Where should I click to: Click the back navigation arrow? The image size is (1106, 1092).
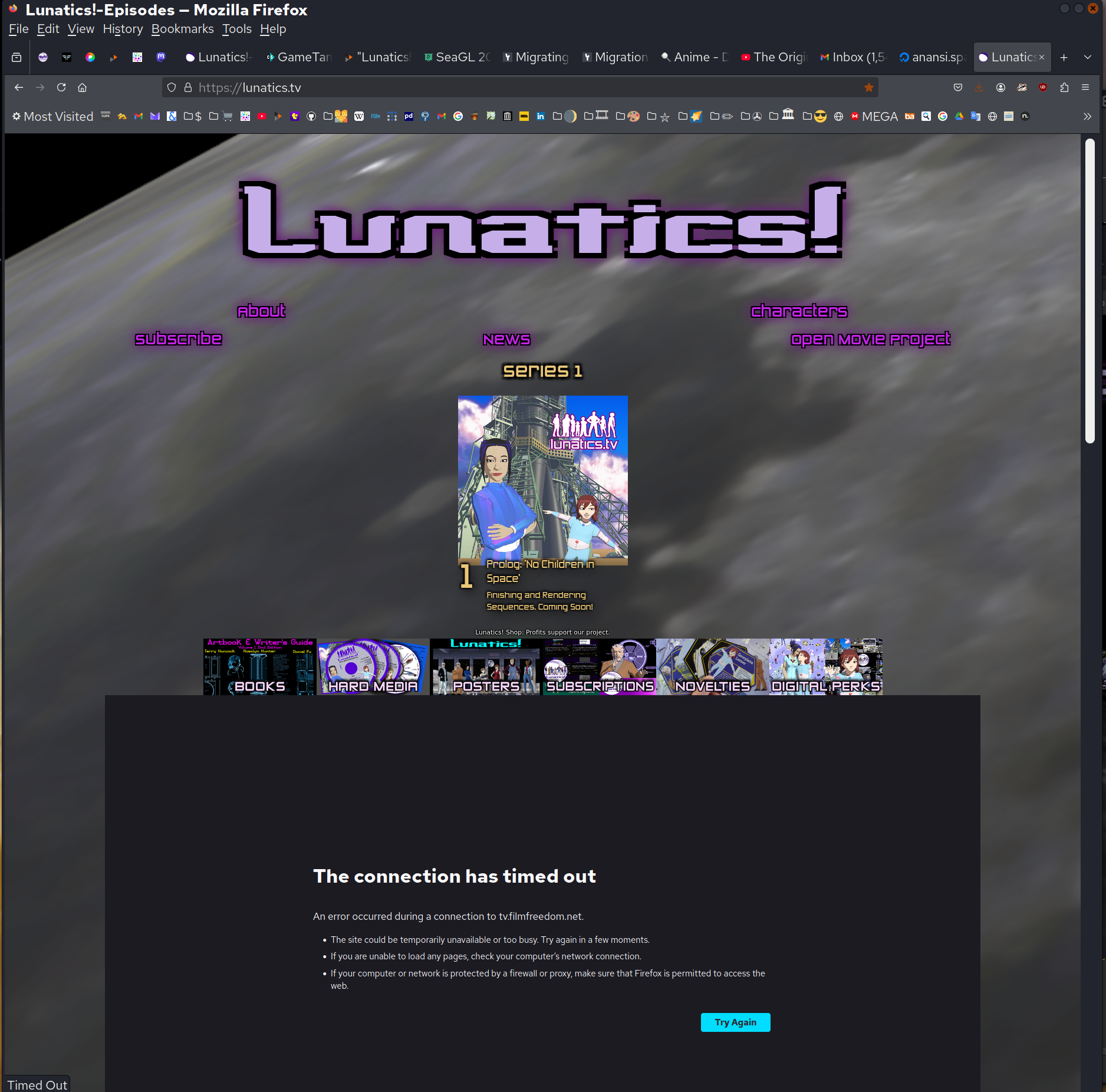click(x=19, y=87)
